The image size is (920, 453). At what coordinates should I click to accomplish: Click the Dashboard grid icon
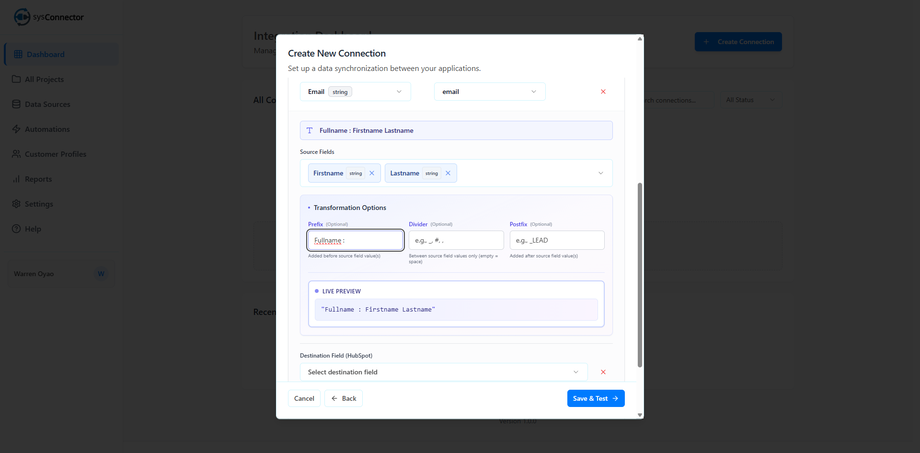point(18,55)
